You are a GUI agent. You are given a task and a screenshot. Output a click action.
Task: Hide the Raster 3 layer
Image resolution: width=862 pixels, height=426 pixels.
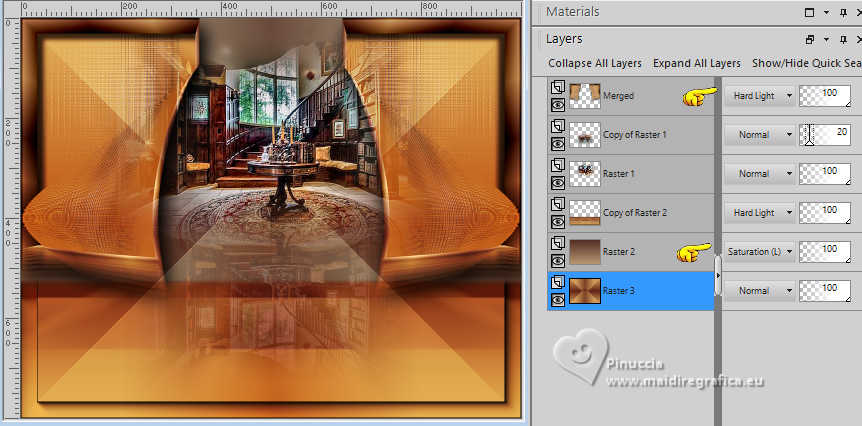tap(558, 300)
